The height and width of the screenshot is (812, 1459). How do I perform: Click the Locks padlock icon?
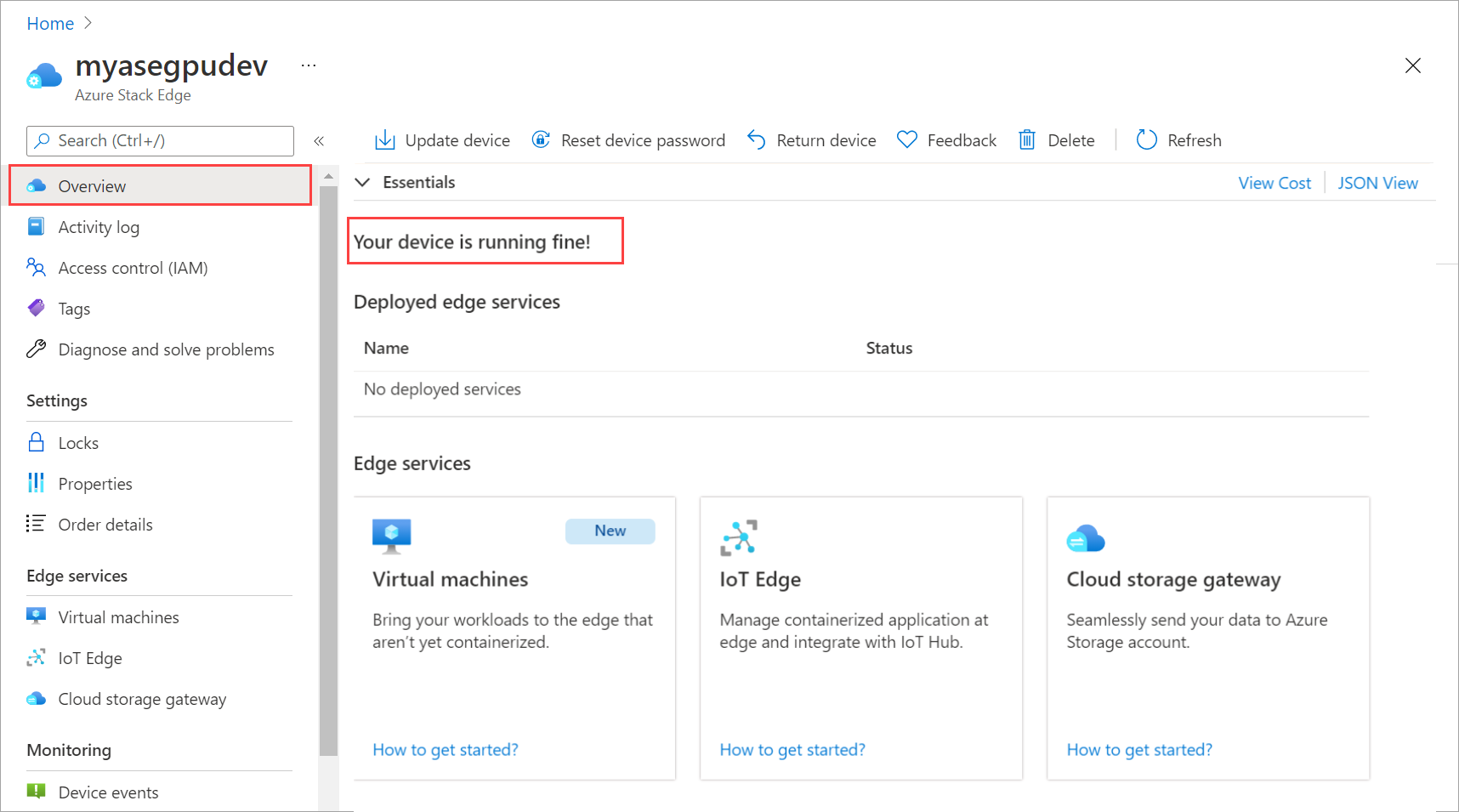pyautogui.click(x=36, y=442)
